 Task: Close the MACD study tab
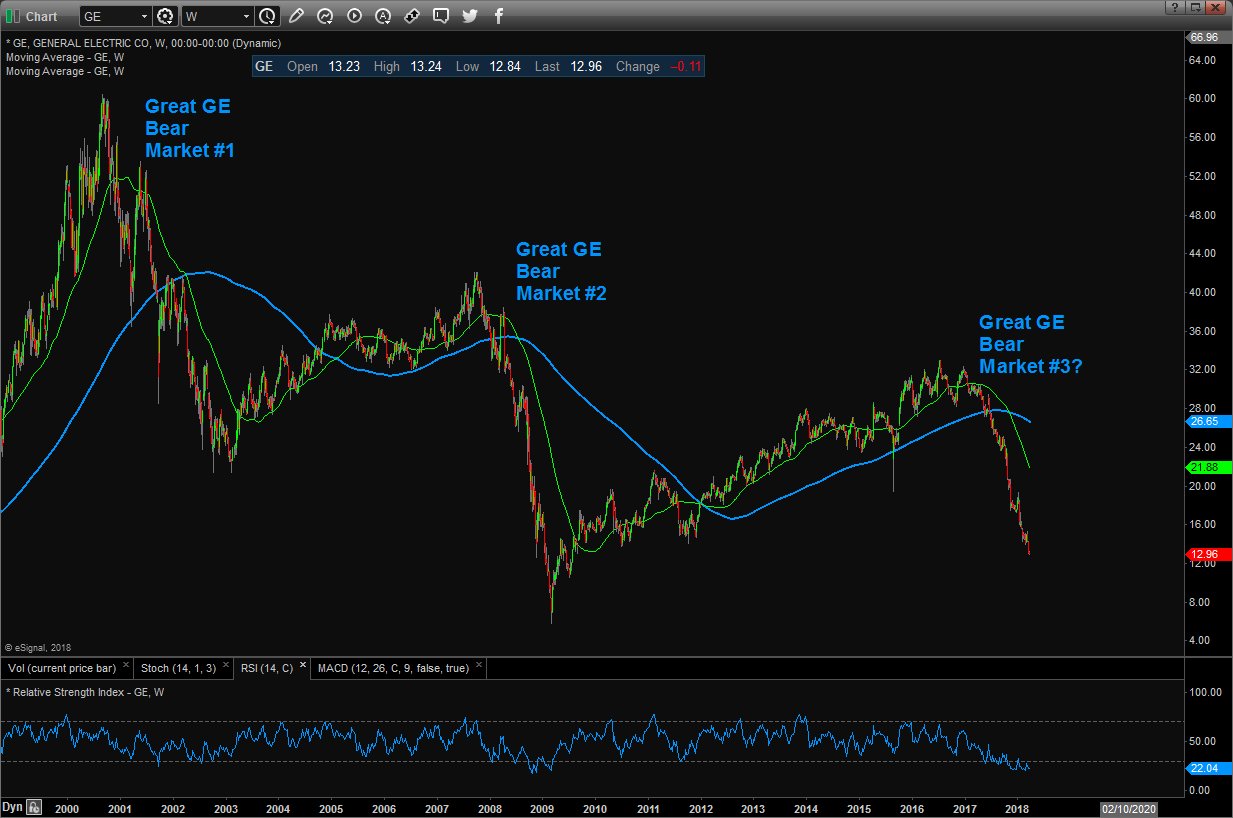[479, 665]
